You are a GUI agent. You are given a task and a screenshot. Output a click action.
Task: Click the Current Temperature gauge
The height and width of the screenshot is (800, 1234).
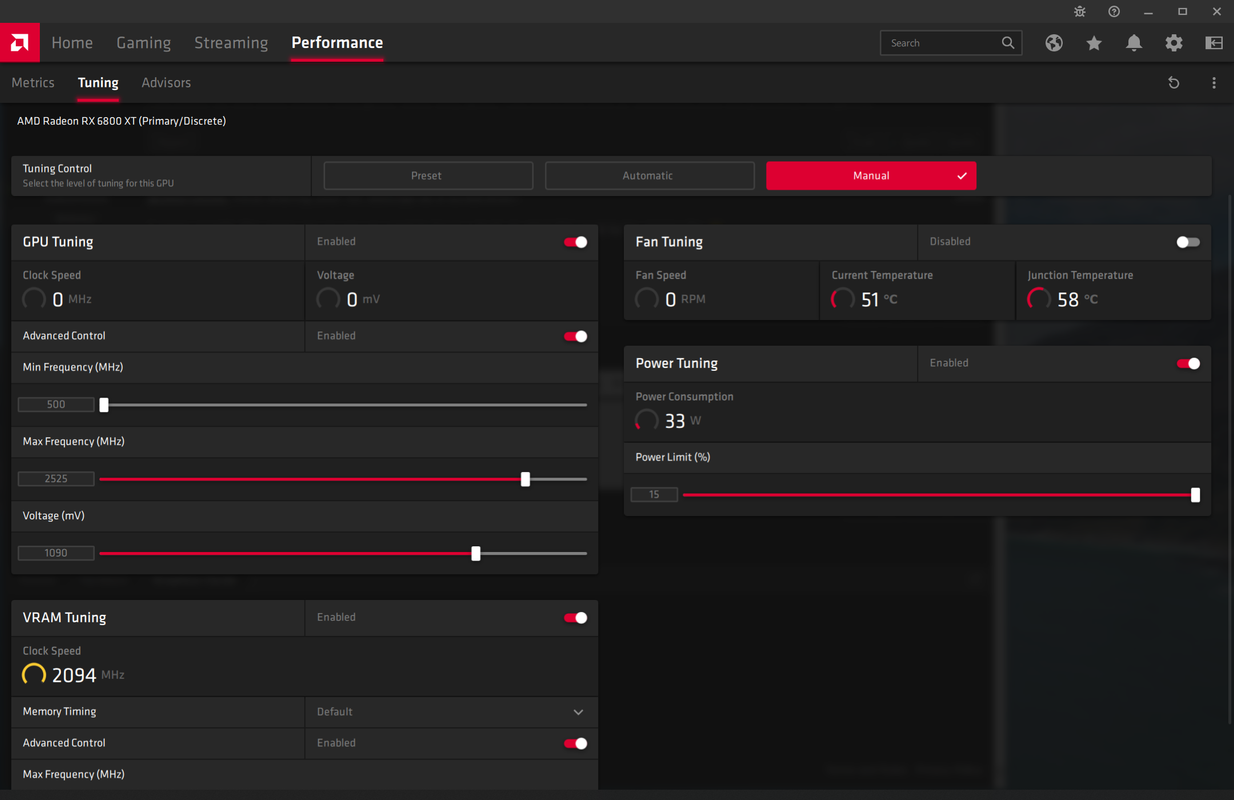(x=843, y=299)
